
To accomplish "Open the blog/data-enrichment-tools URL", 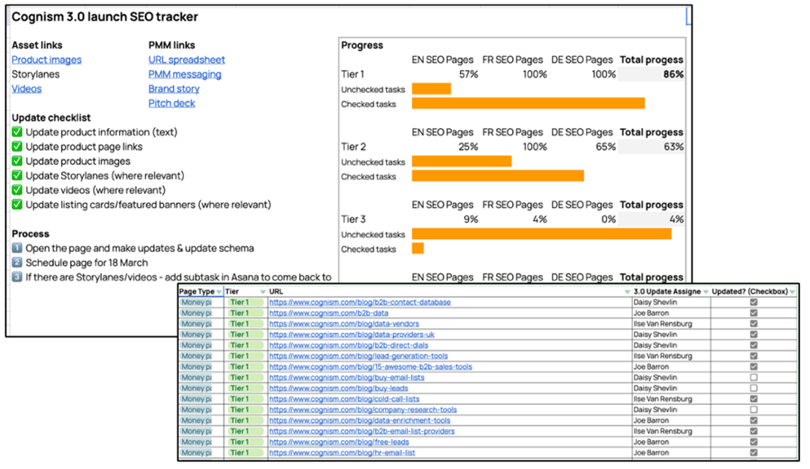I will tap(360, 420).
